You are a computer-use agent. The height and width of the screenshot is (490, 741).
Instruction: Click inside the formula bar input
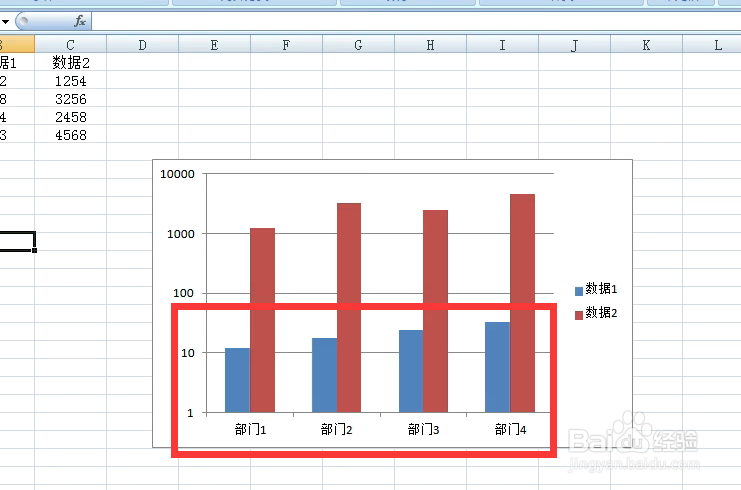[416, 21]
